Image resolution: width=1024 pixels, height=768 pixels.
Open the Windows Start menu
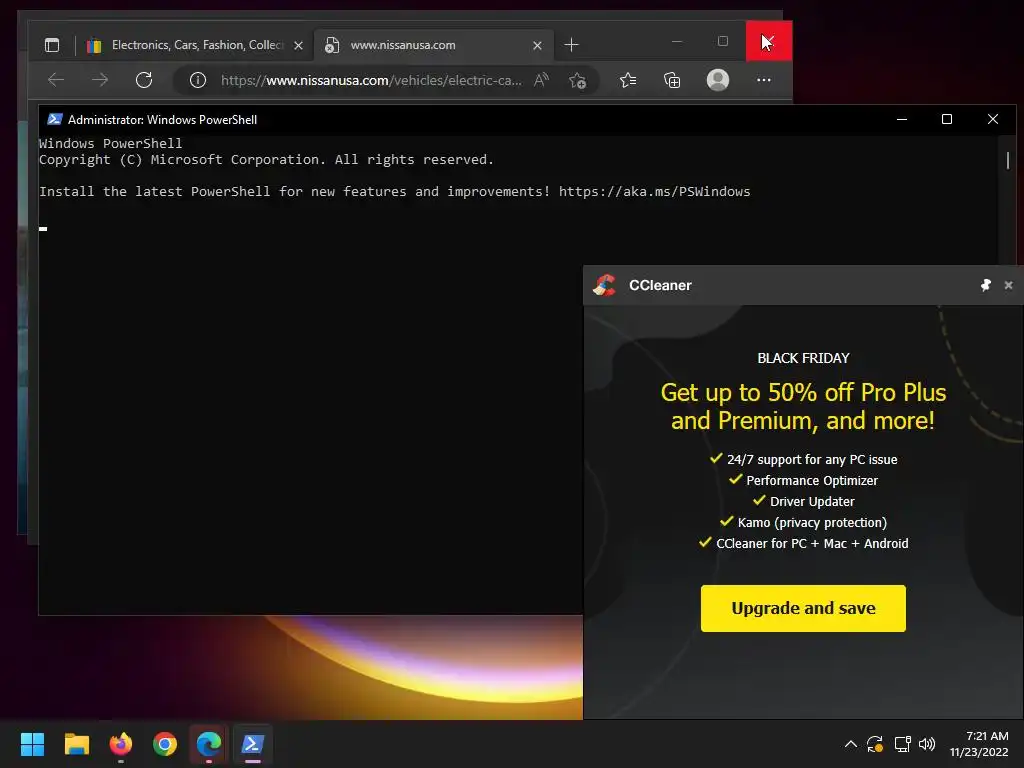[32, 744]
